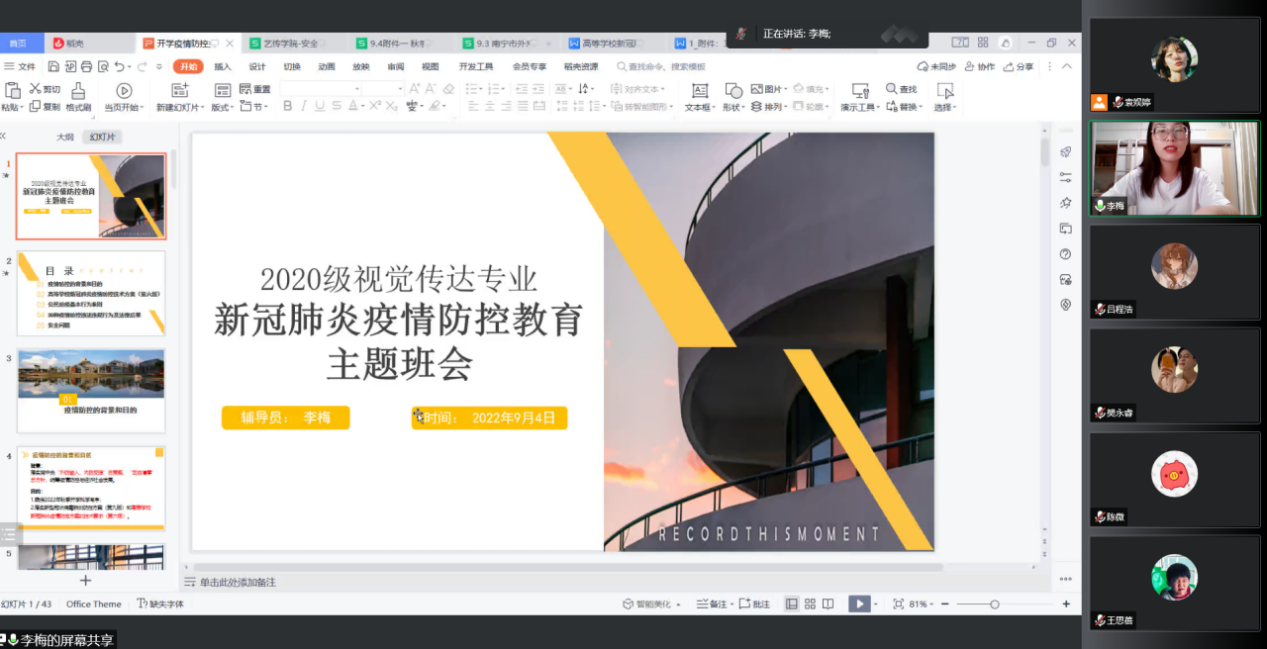Switch to the Outline (大纲) panel tab

(65, 137)
